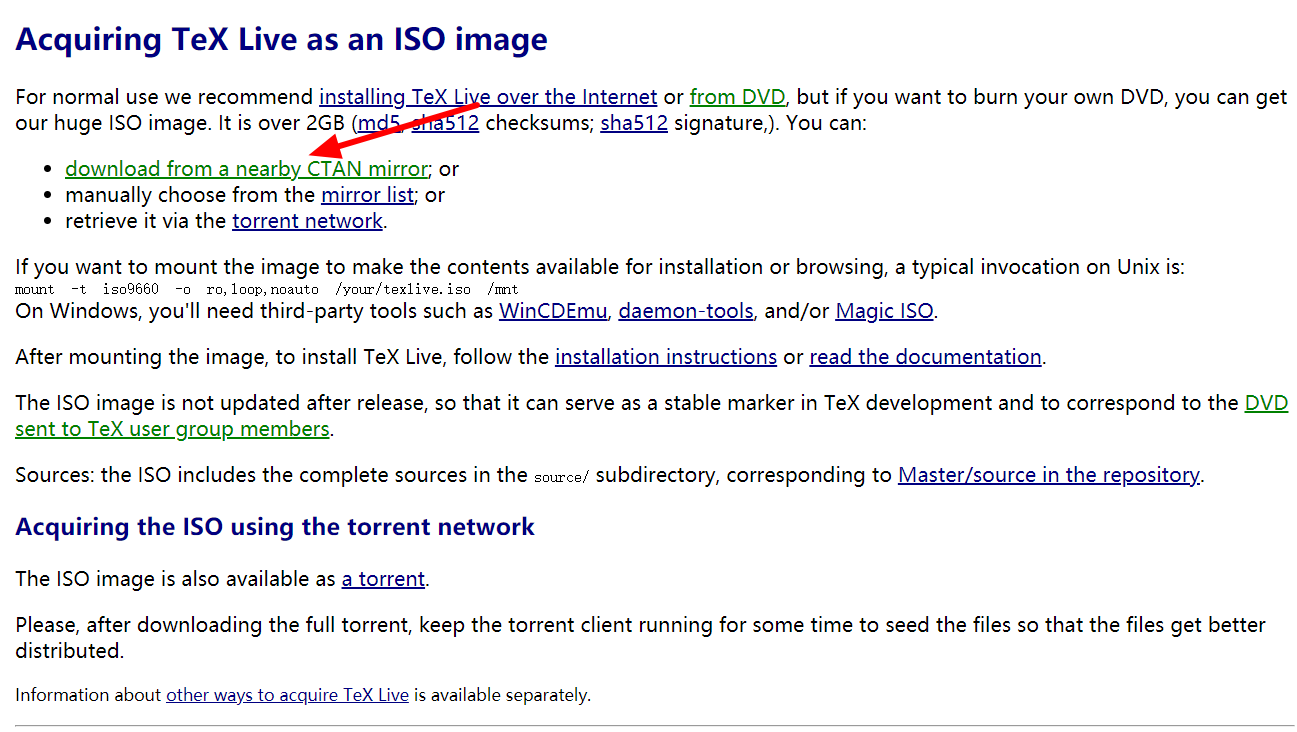
Task: Open 'installing TeX Live over the Internet' link
Action: pyautogui.click(x=488, y=97)
